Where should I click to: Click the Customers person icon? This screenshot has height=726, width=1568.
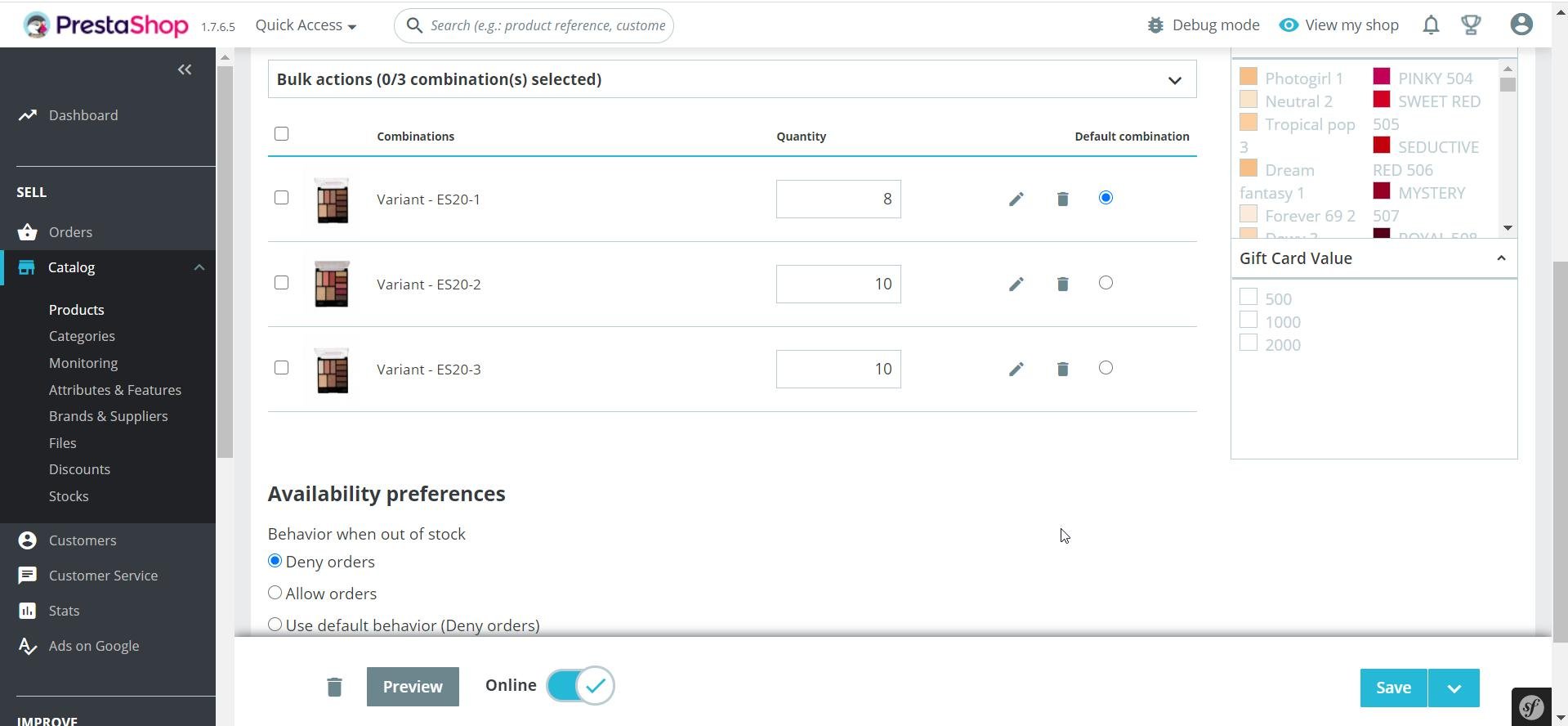tap(27, 540)
